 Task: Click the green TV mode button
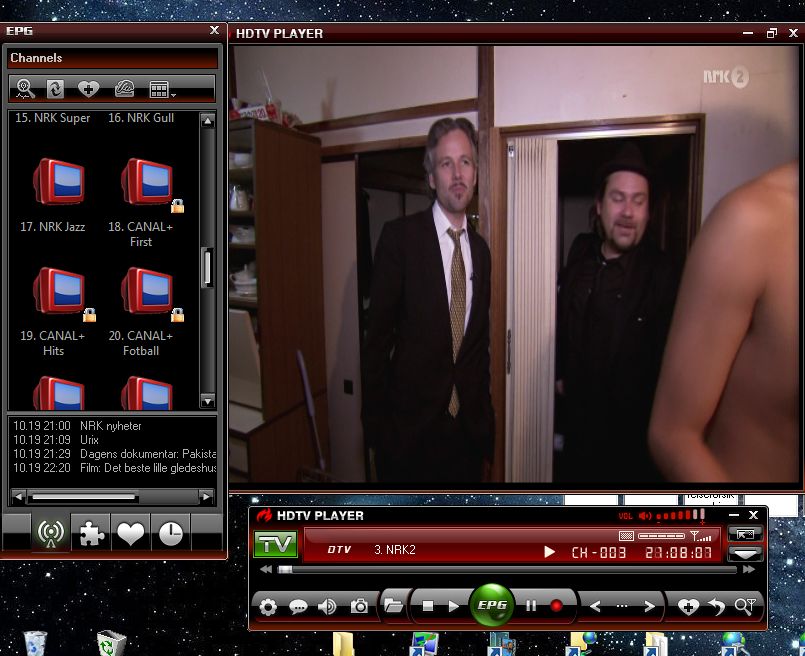(276, 544)
